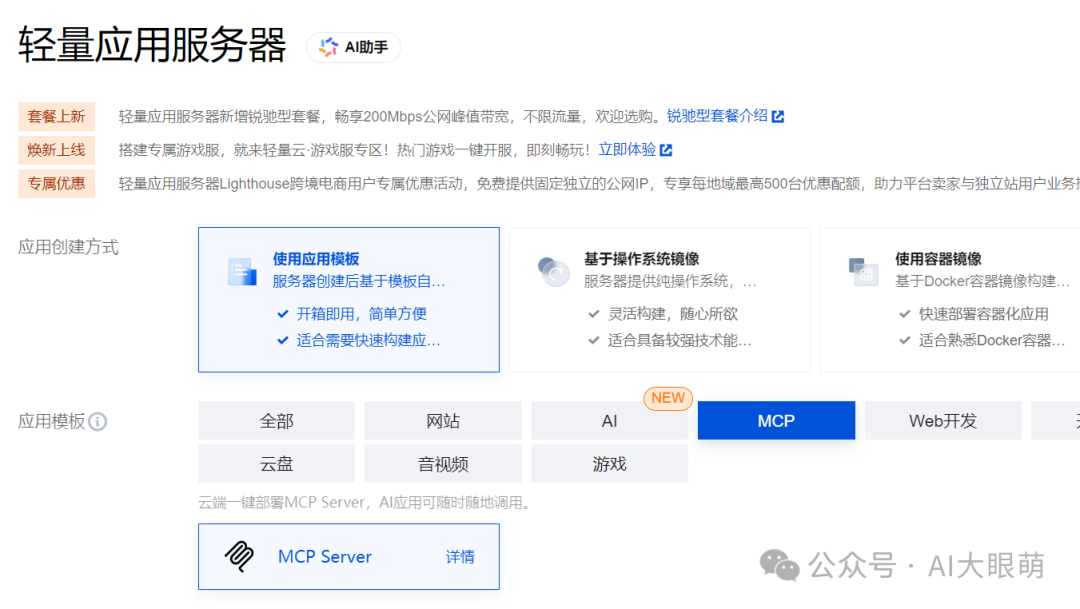Click the 快速部署容器化应用 checkmark item
This screenshot has height=609, width=1080.
point(973,314)
